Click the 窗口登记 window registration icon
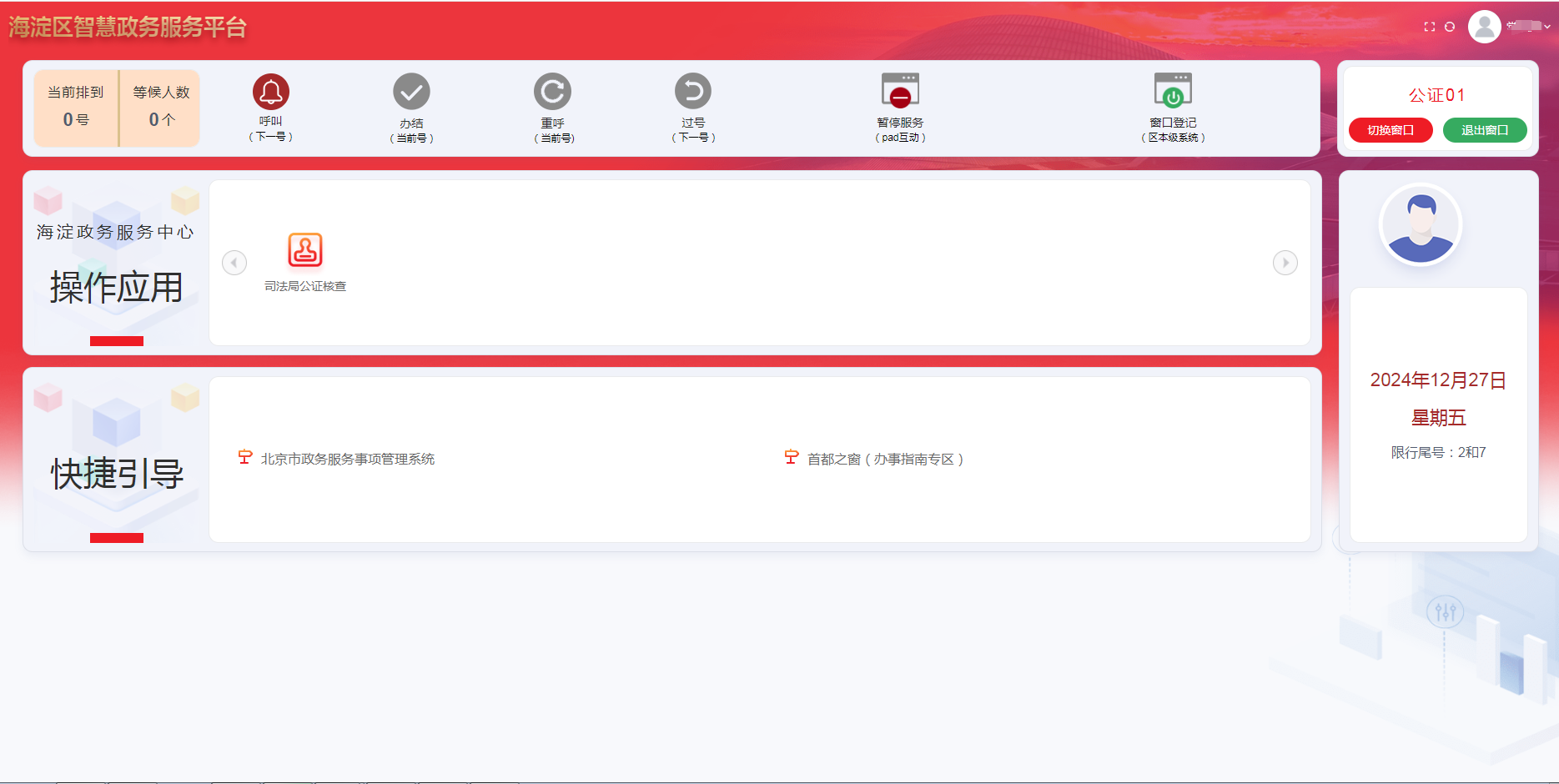The image size is (1559, 784). [1172, 91]
